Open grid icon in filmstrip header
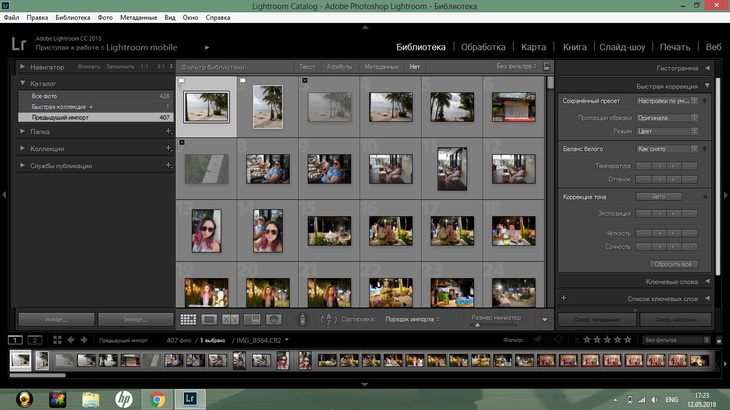This screenshot has width=730, height=410. pos(57,340)
